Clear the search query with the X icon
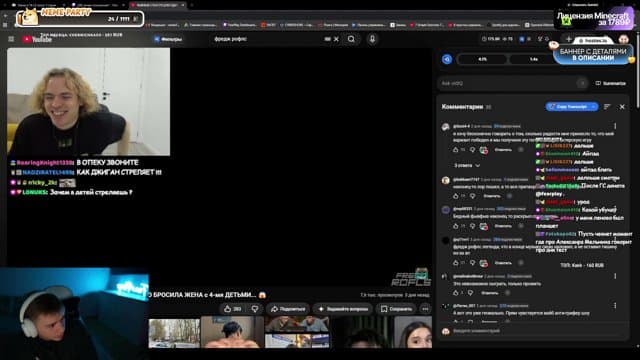Image resolution: width=640 pixels, height=360 pixels. tap(336, 39)
